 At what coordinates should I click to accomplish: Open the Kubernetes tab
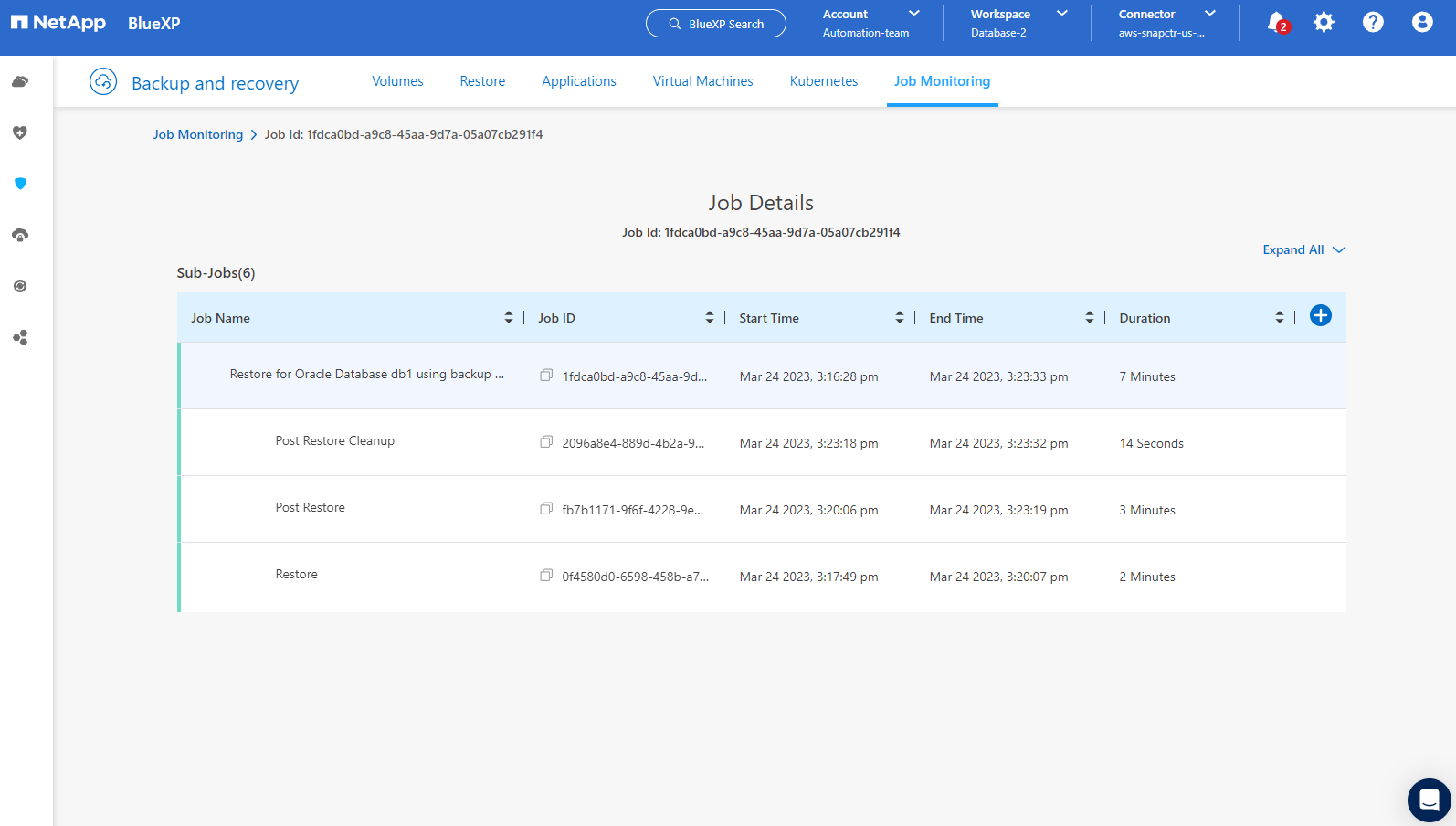(823, 81)
